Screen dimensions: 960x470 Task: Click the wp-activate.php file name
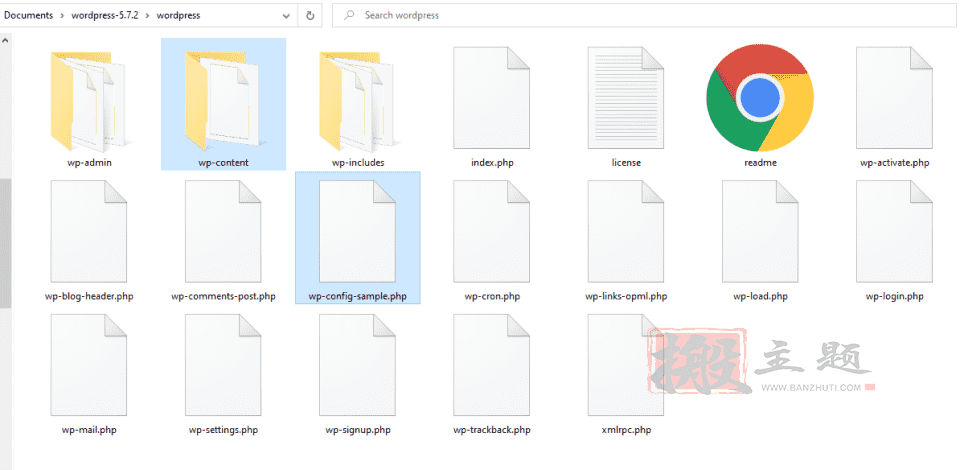click(894, 163)
